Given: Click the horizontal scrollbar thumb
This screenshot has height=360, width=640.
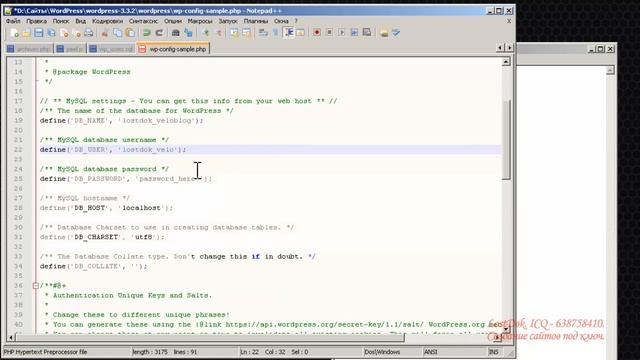Looking at the screenshot, I should 211,338.
